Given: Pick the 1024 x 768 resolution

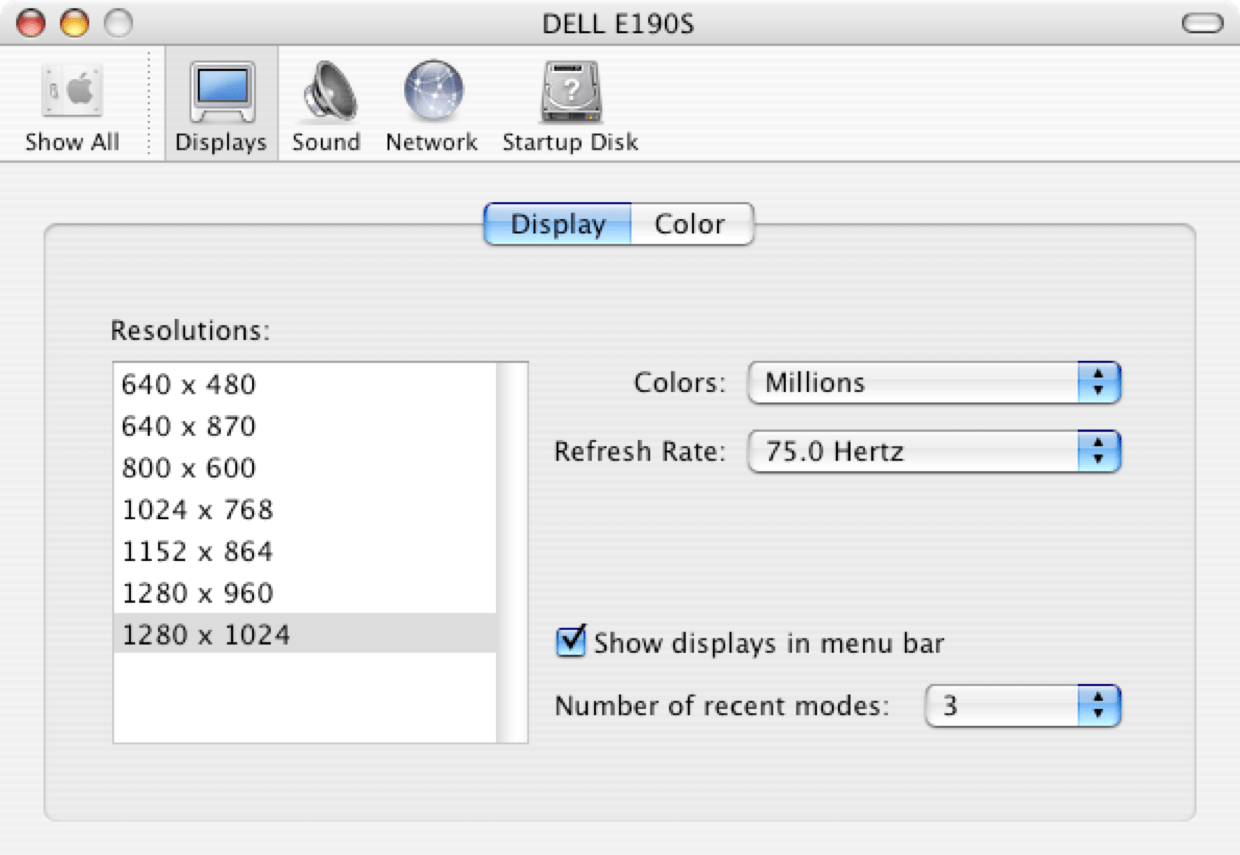Looking at the screenshot, I should pos(305,510).
